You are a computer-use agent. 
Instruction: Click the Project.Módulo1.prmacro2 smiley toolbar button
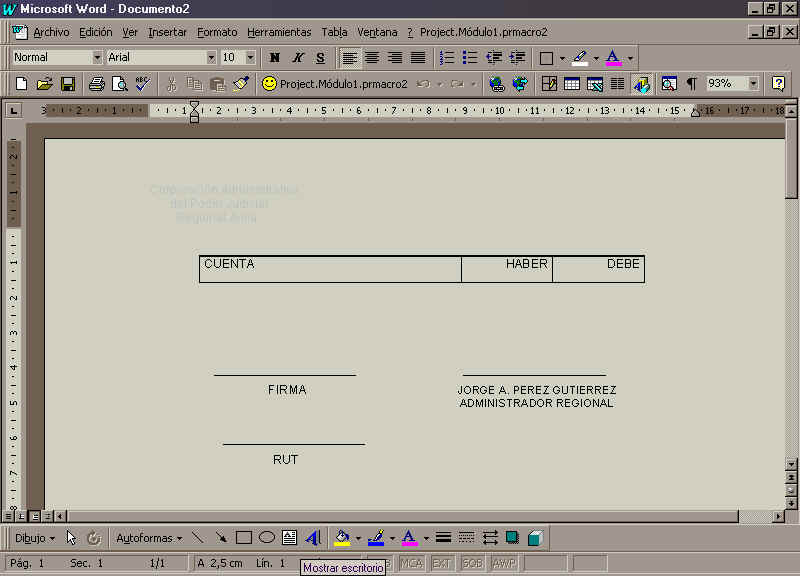click(334, 84)
